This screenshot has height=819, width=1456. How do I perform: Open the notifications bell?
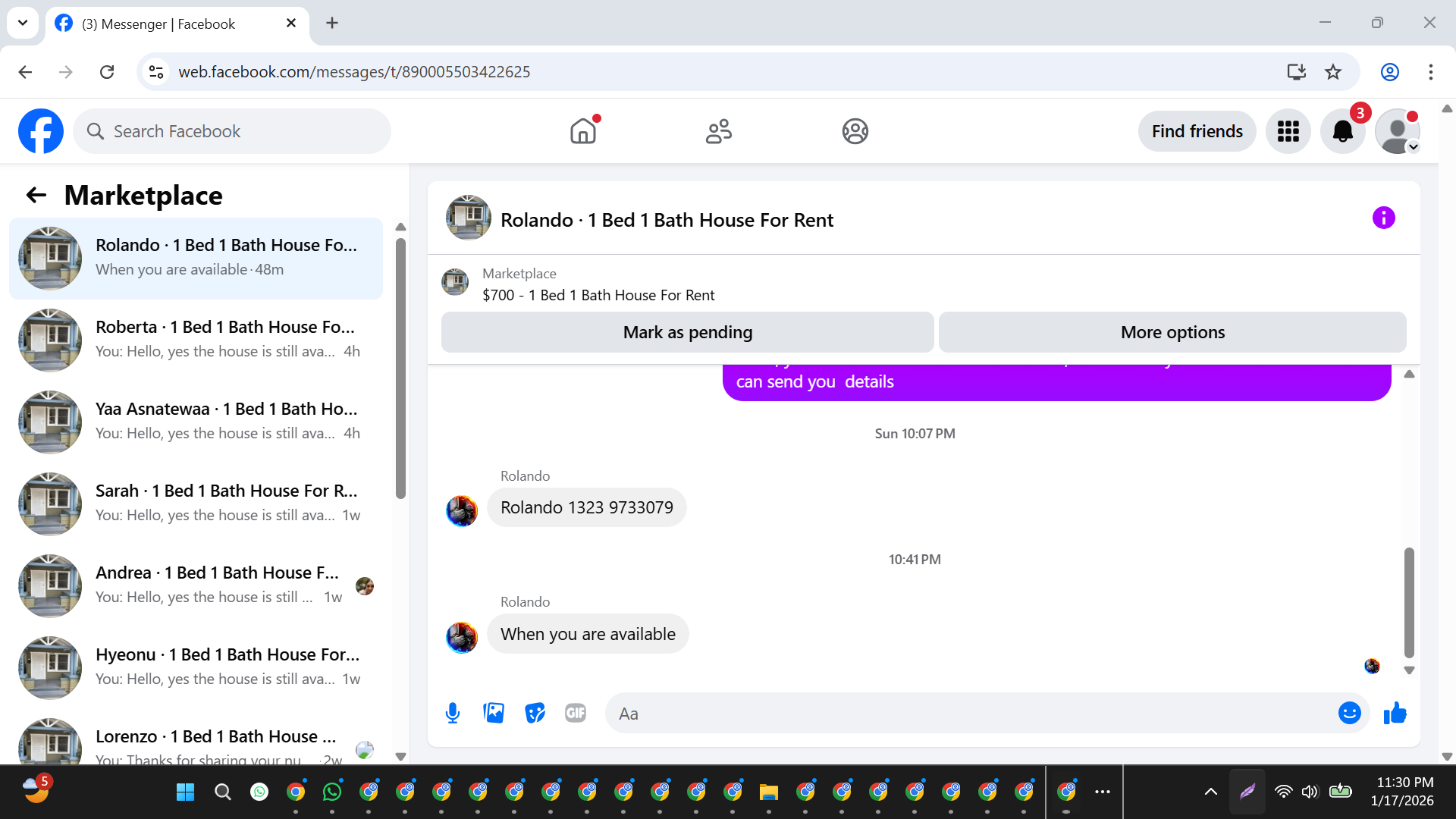[x=1342, y=131]
